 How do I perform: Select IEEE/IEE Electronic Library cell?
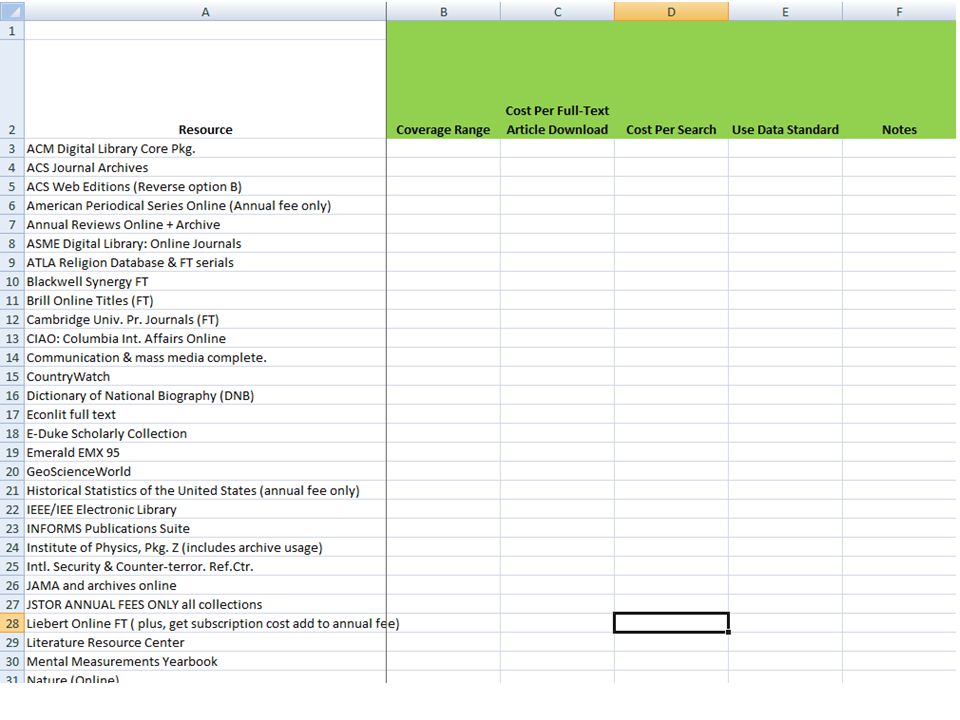click(x=205, y=509)
